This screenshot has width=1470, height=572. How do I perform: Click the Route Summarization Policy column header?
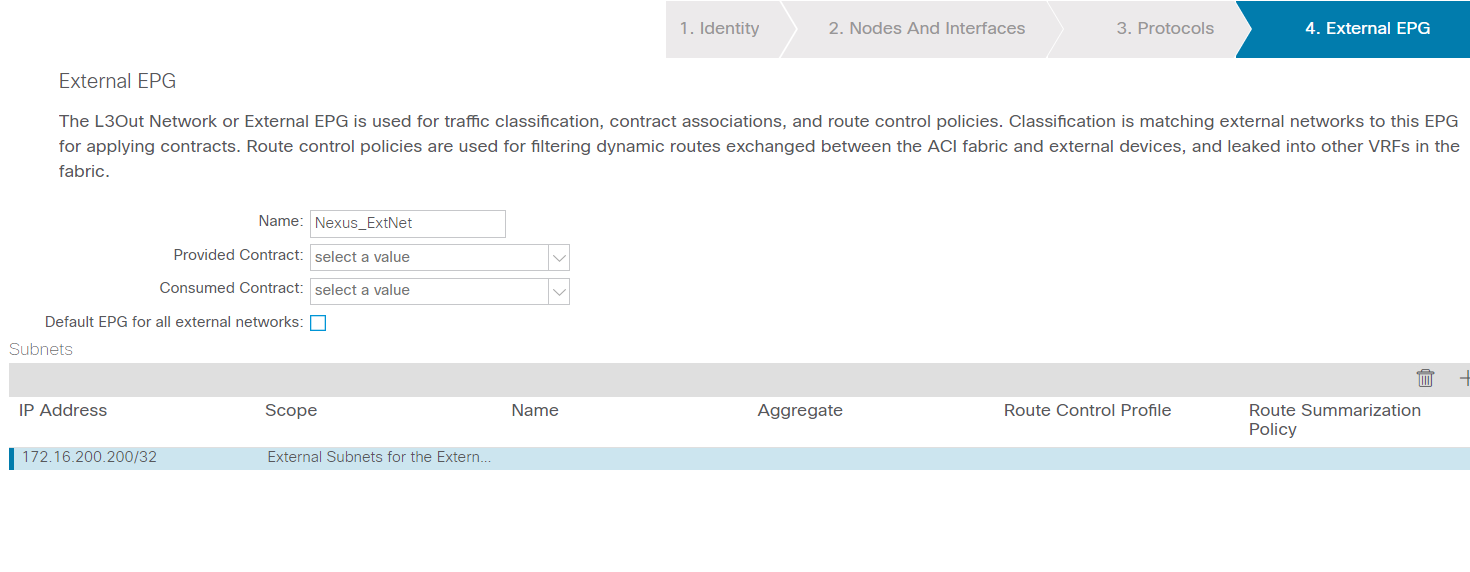tap(1335, 419)
